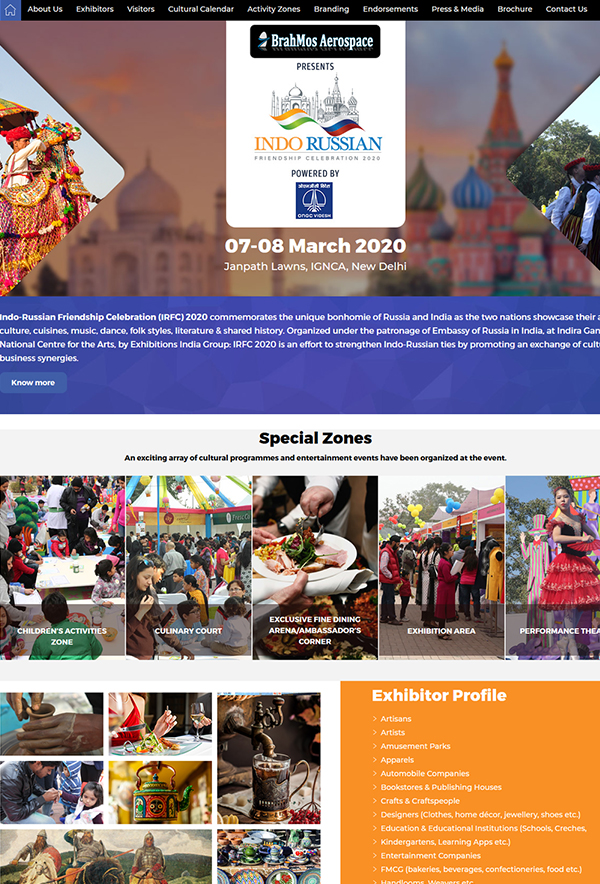The width and height of the screenshot is (600, 884).
Task: Click the 'Janpath Lawns, IGNCA, New Delhi' venue text
Action: point(315,266)
